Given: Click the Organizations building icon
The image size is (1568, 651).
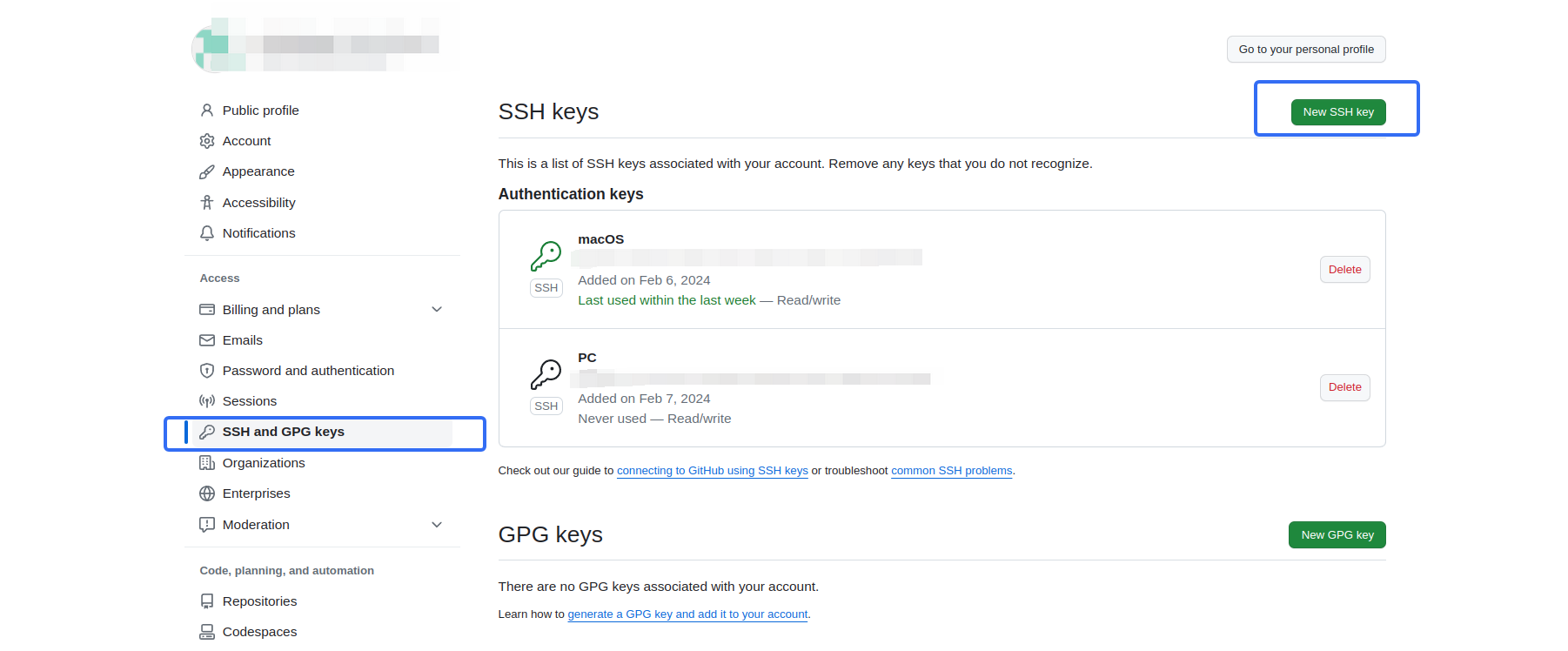Looking at the screenshot, I should click(206, 462).
